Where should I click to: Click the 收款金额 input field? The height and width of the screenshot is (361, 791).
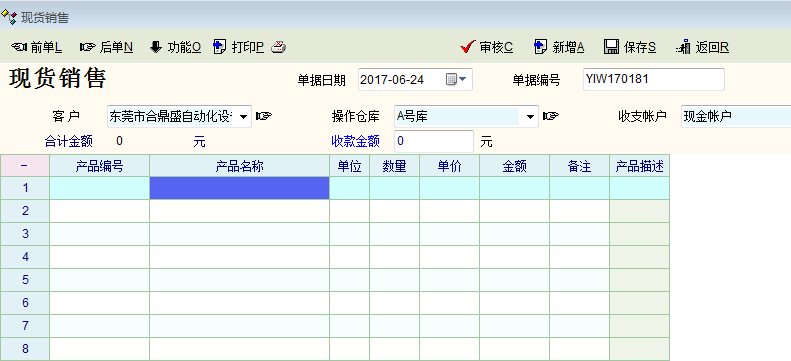(434, 141)
